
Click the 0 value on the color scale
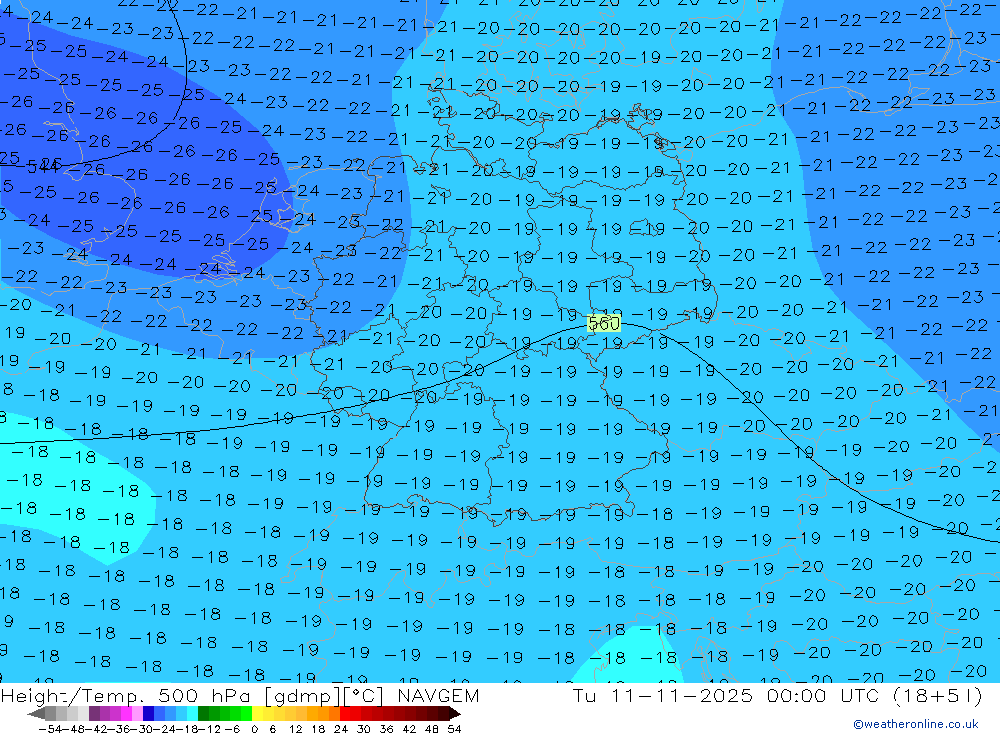tap(254, 729)
